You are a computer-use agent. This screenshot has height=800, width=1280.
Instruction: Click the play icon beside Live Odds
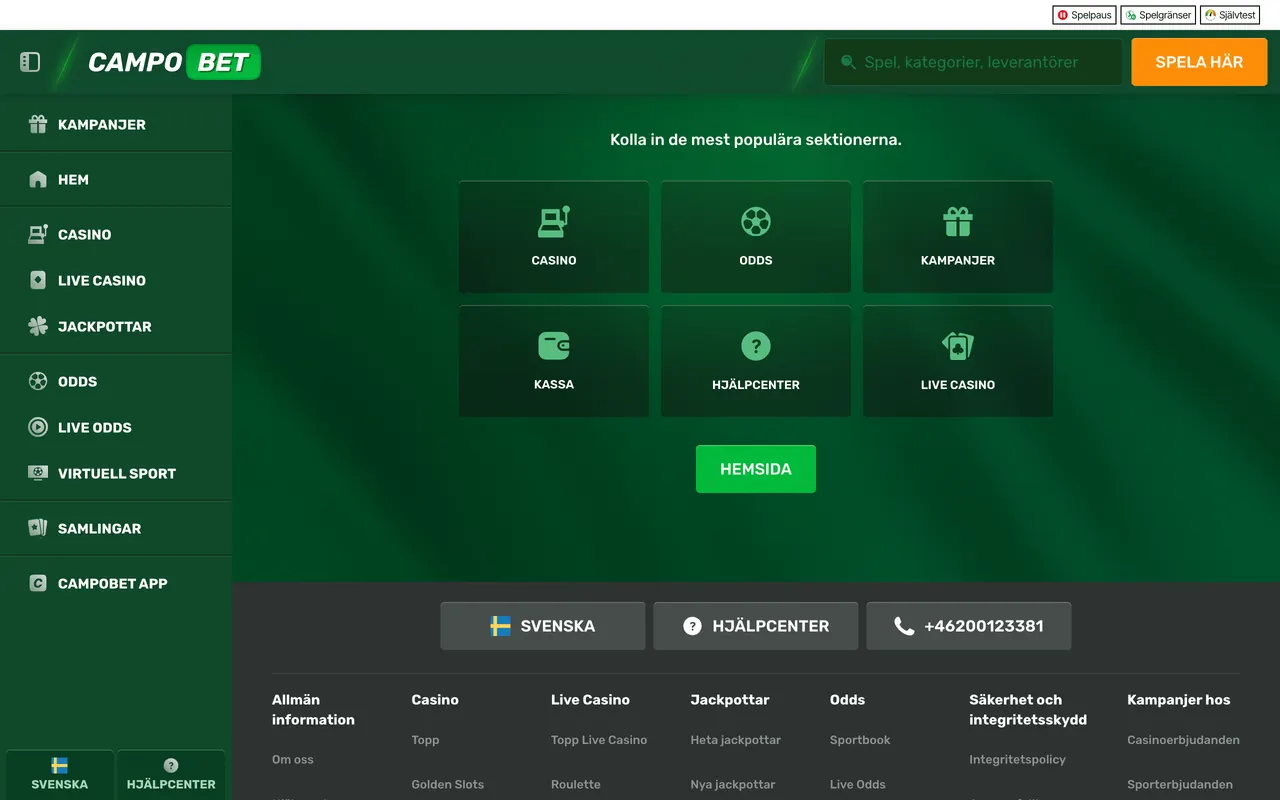pyautogui.click(x=38, y=427)
